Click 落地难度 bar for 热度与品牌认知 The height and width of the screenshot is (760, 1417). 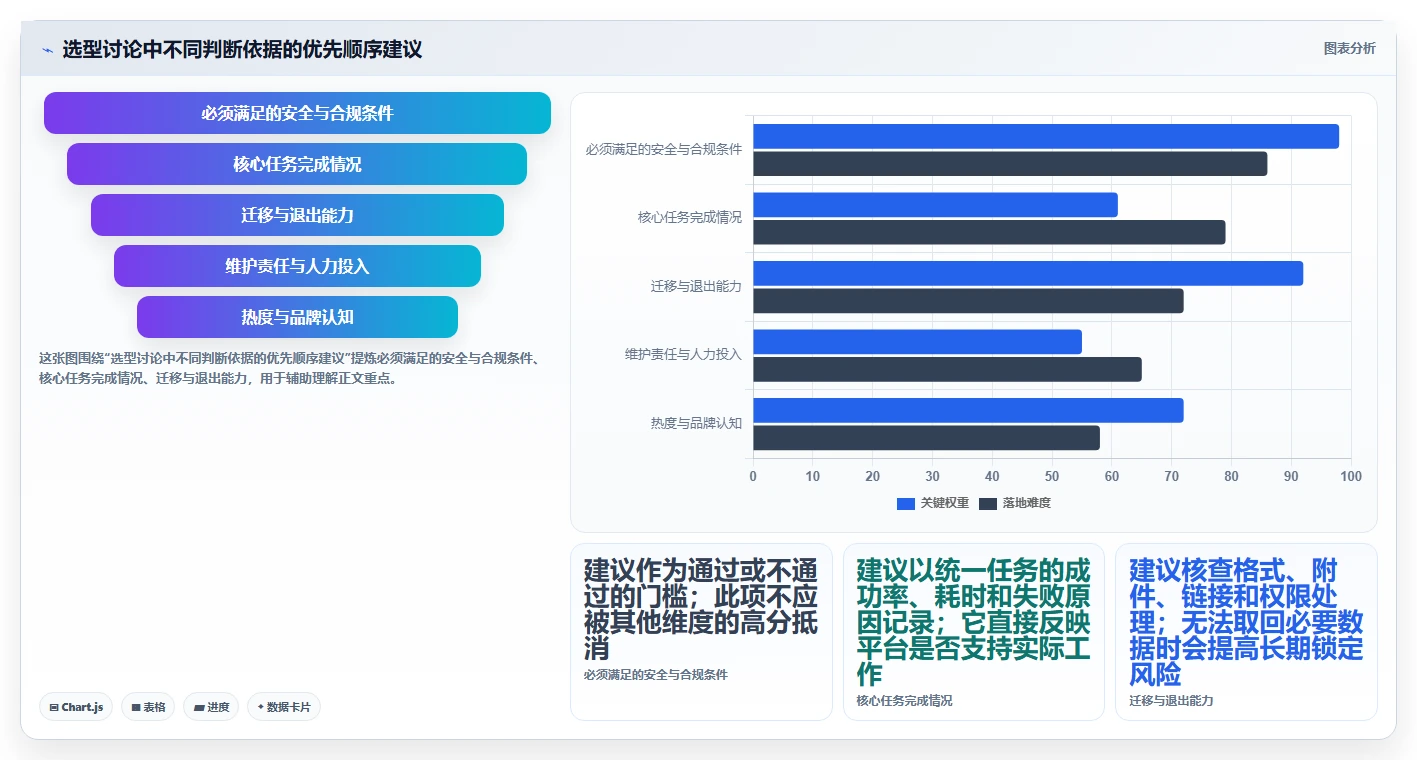pyautogui.click(x=926, y=438)
